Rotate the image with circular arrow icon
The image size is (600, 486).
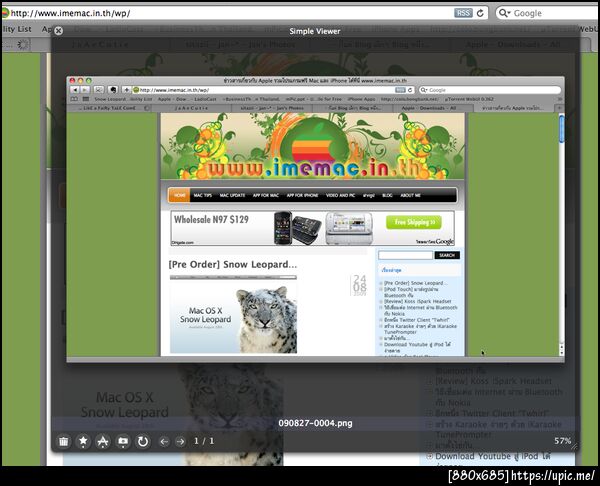point(143,442)
